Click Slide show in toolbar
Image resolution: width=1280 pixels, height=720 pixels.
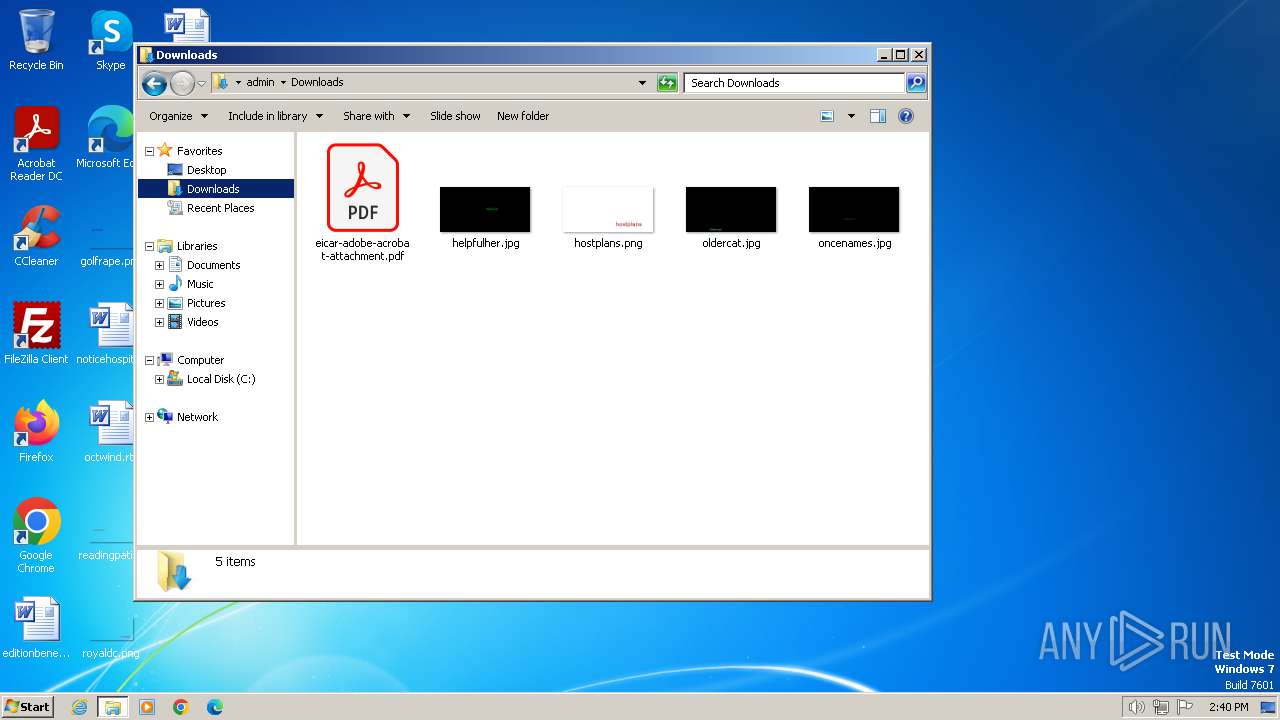coord(455,116)
